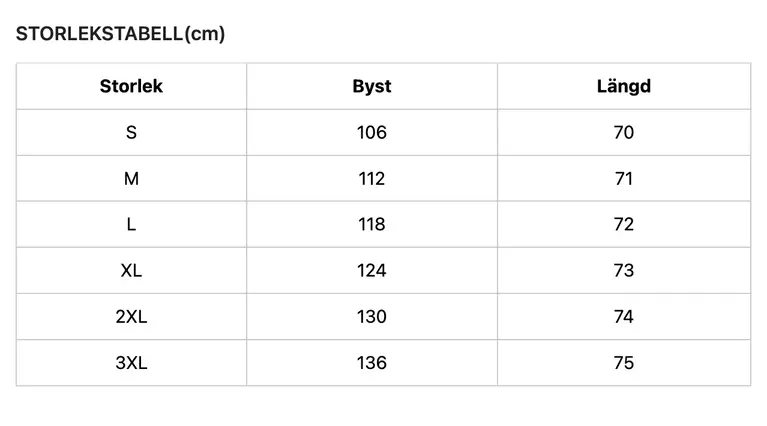Select bust value 124
The image size is (767, 426).
(x=372, y=270)
